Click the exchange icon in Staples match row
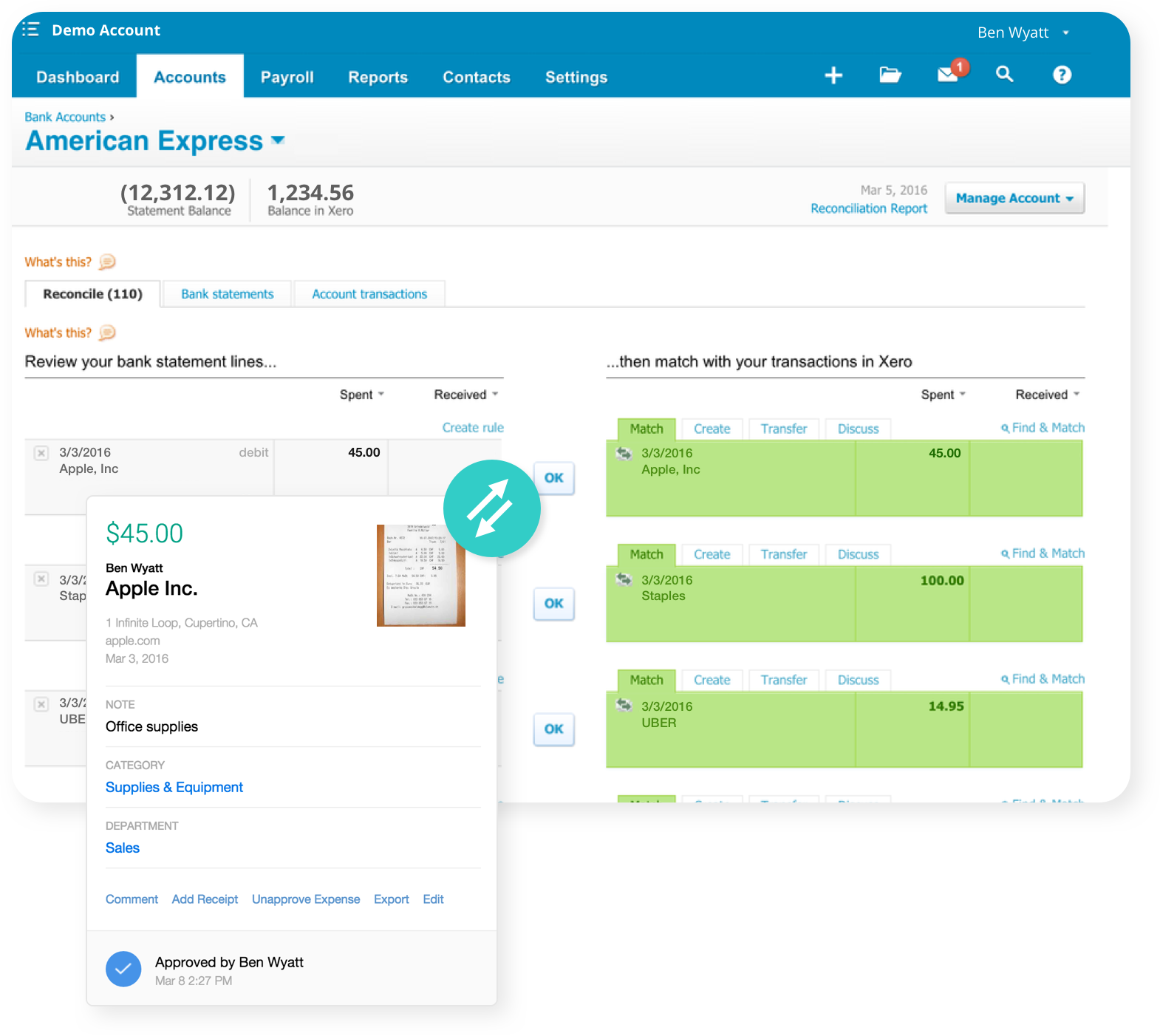The image size is (1160, 1036). point(624,579)
